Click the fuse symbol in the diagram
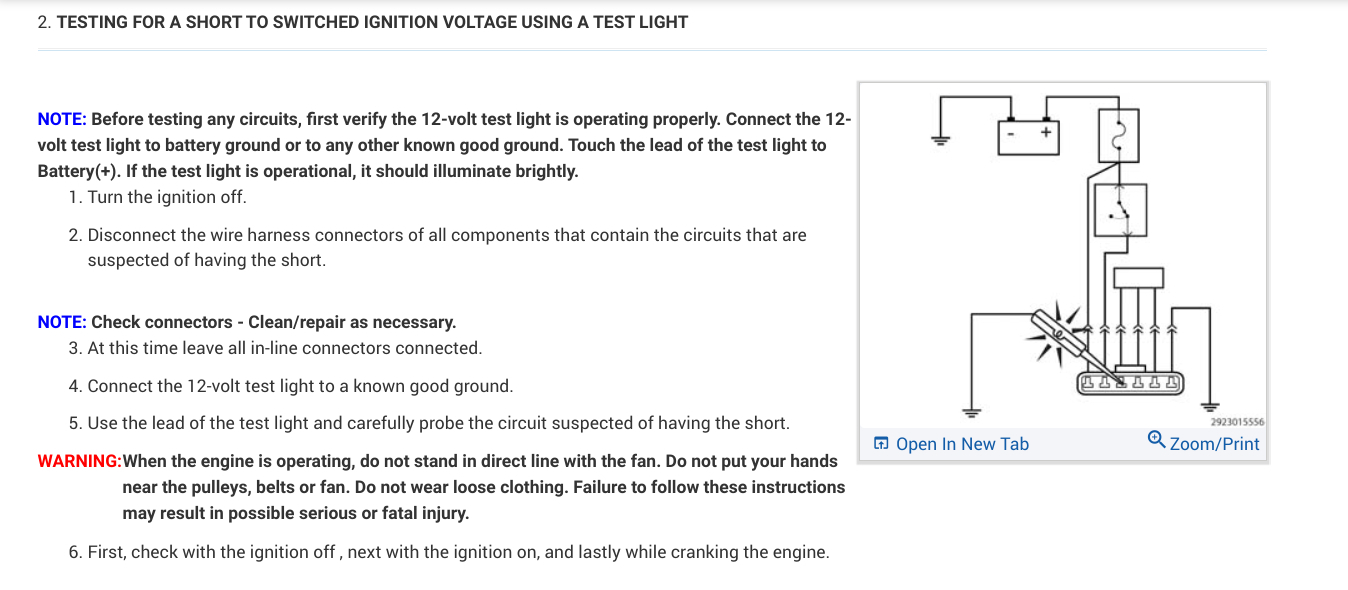Screen dimensions: 1348x590 (x=1120, y=133)
